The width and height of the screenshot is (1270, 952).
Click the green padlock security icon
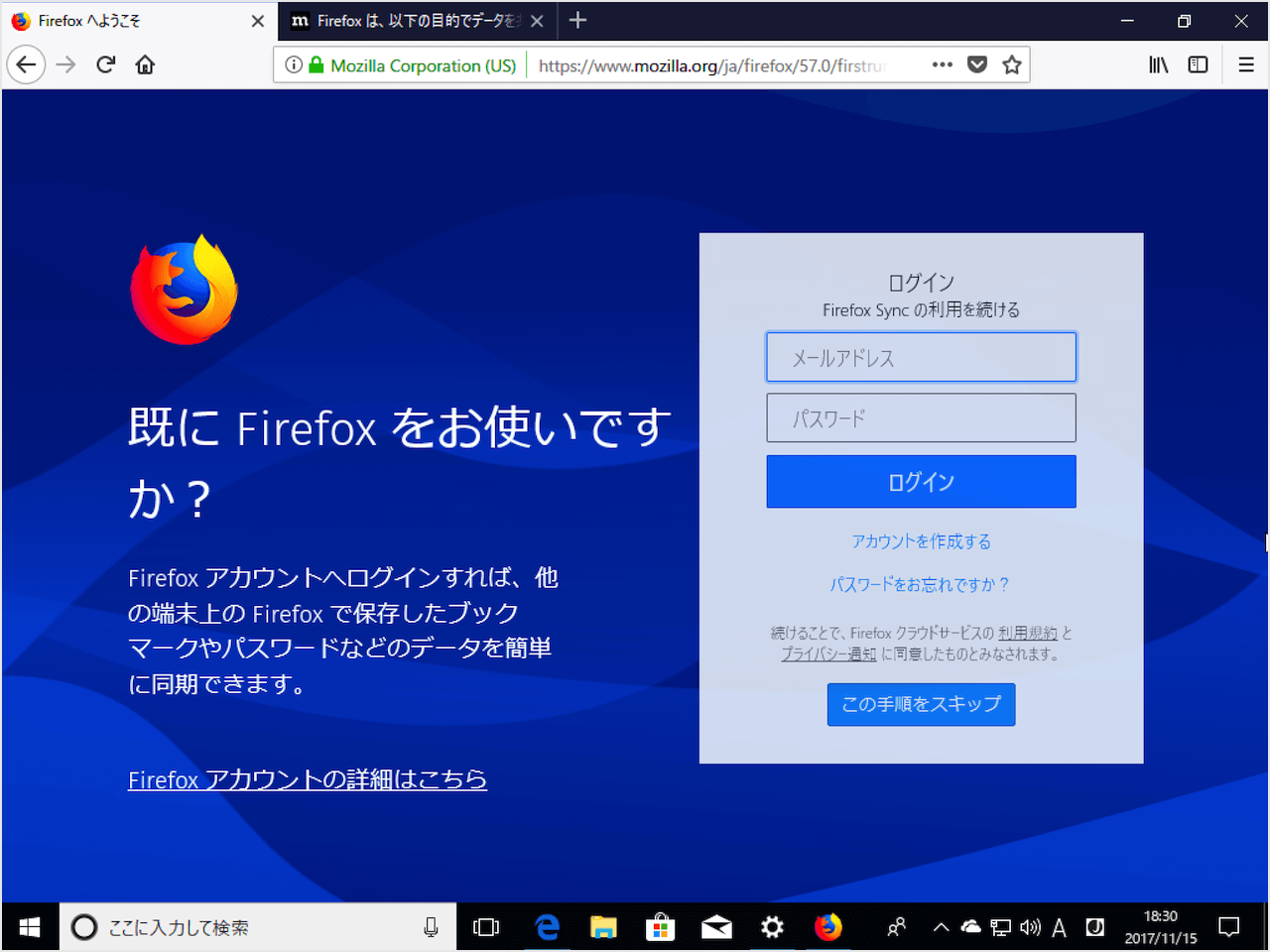(317, 65)
